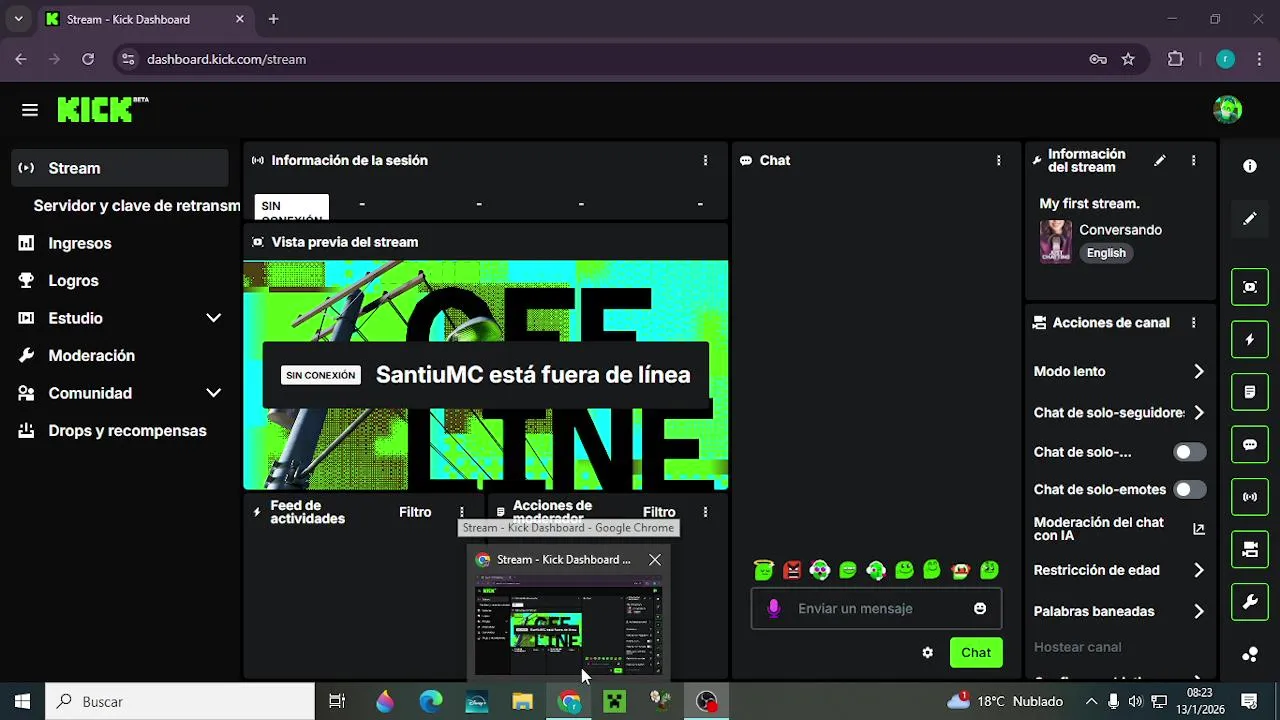Toggle chat bubble panel button in right rail

tap(1250, 445)
